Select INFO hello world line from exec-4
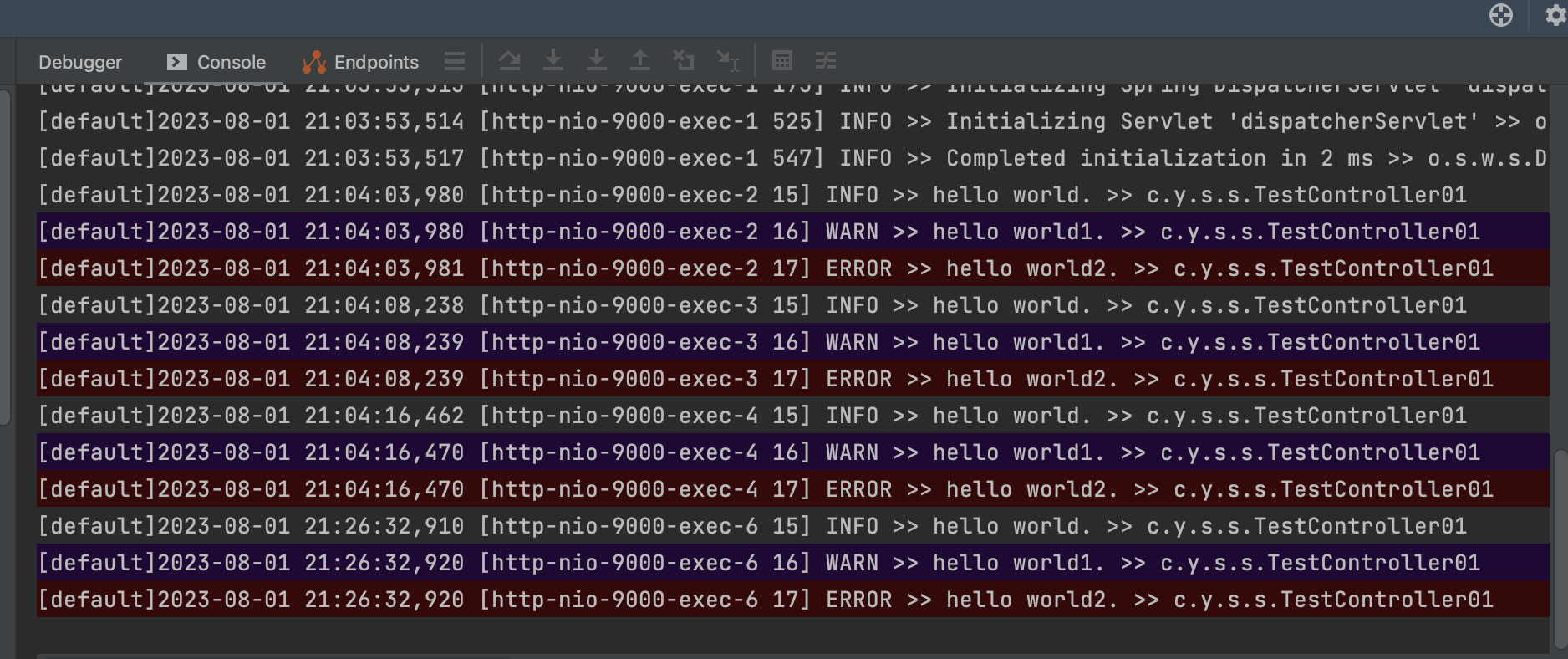The height and width of the screenshot is (659, 1568). coord(792,416)
